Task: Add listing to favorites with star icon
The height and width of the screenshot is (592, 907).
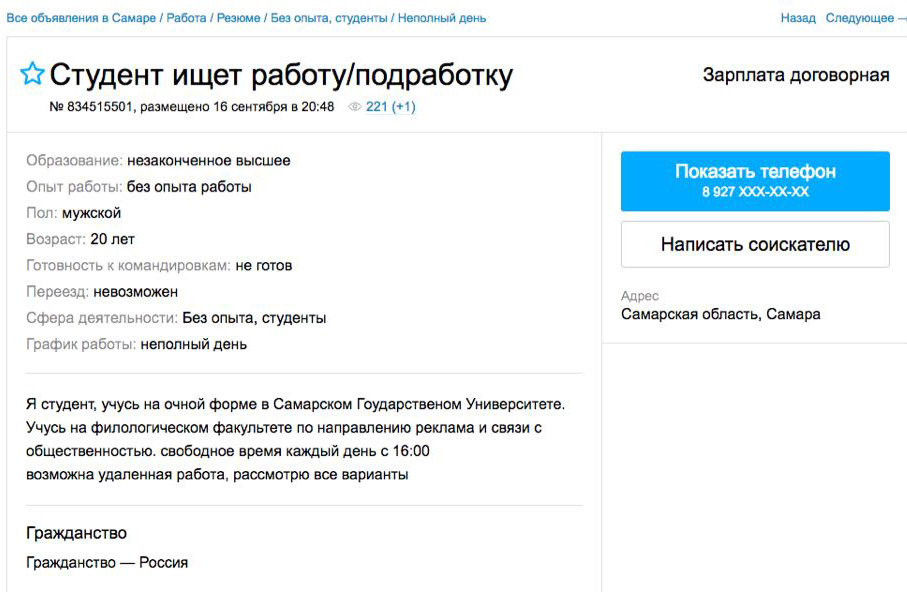Action: (32, 74)
